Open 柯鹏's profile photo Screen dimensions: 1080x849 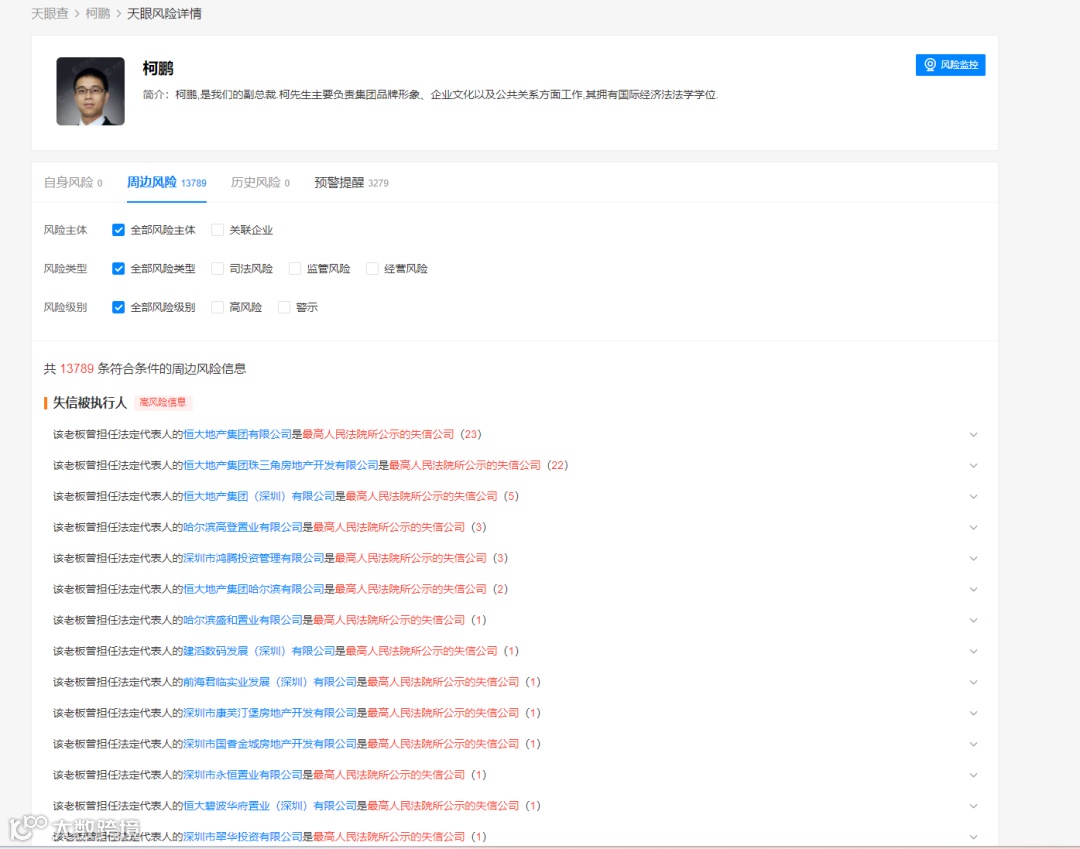pyautogui.click(x=90, y=91)
